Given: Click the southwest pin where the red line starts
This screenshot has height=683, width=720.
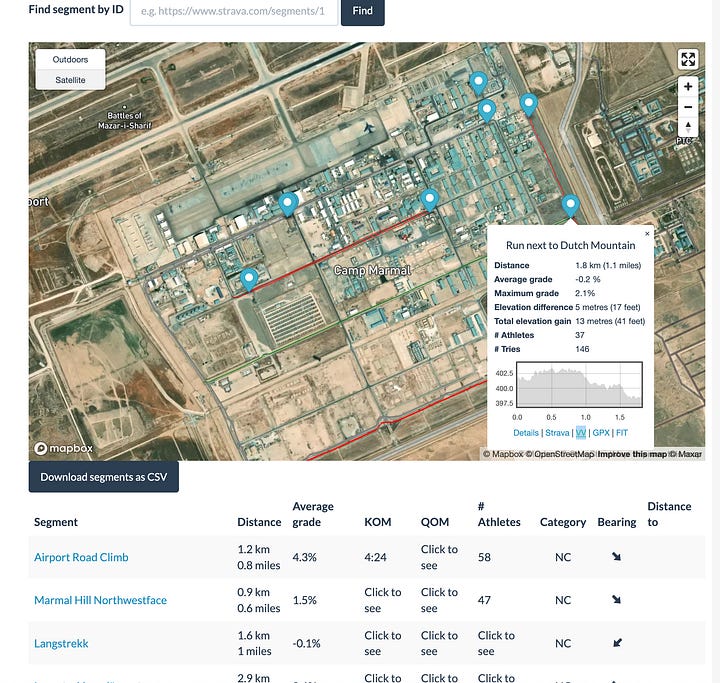Looking at the screenshot, I should tap(249, 280).
